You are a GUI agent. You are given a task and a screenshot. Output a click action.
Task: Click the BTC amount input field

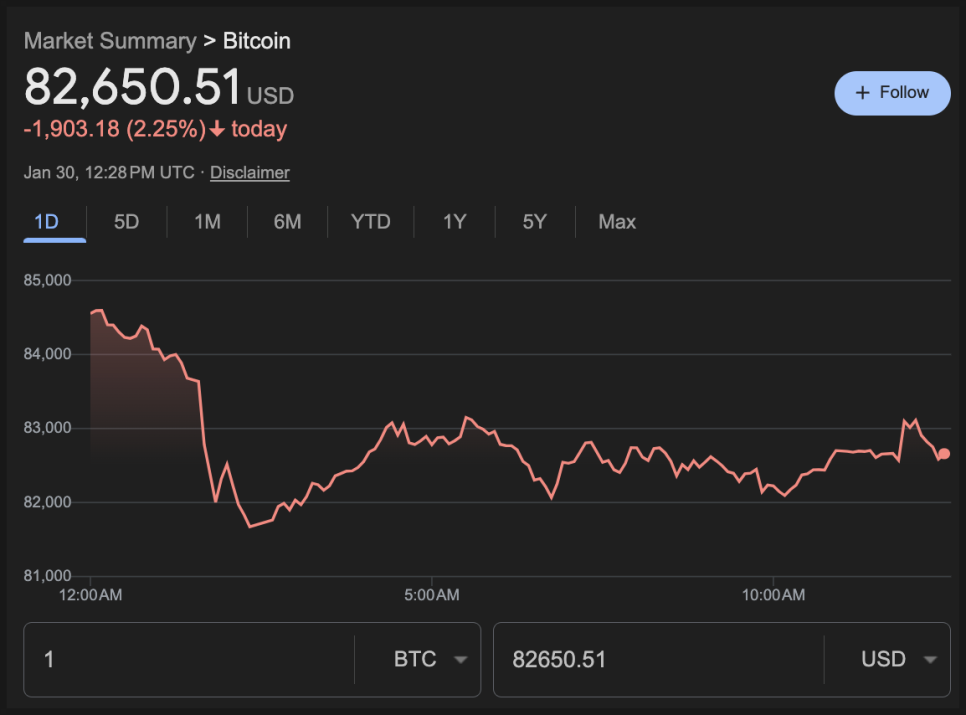point(190,660)
